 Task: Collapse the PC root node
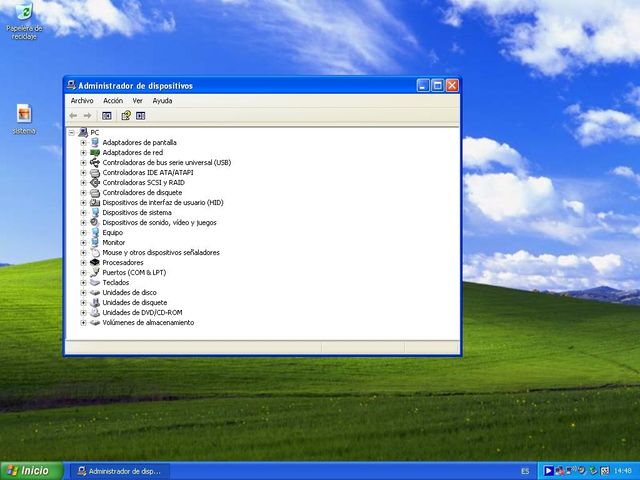[72, 132]
